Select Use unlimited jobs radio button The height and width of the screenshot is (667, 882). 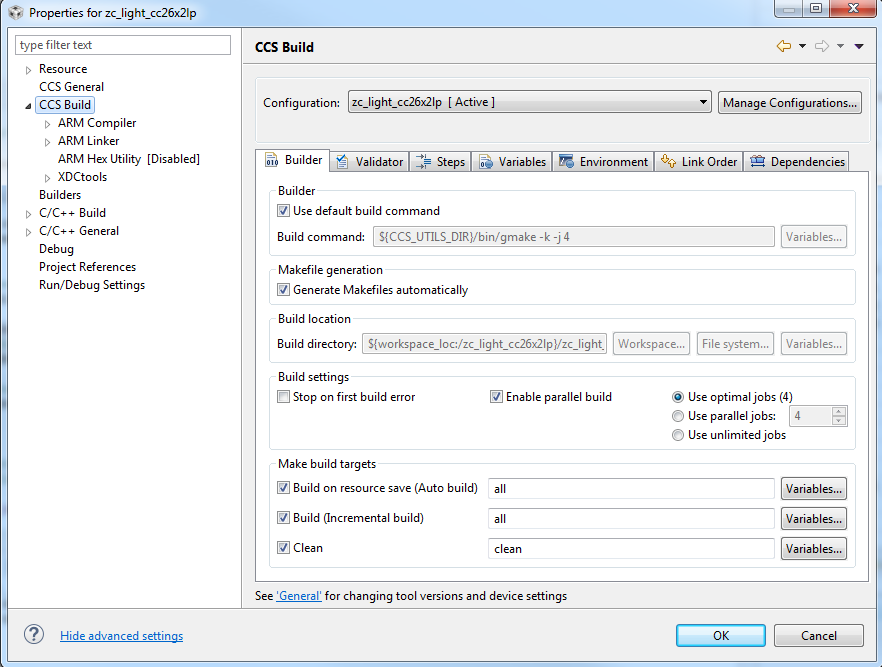(x=679, y=435)
